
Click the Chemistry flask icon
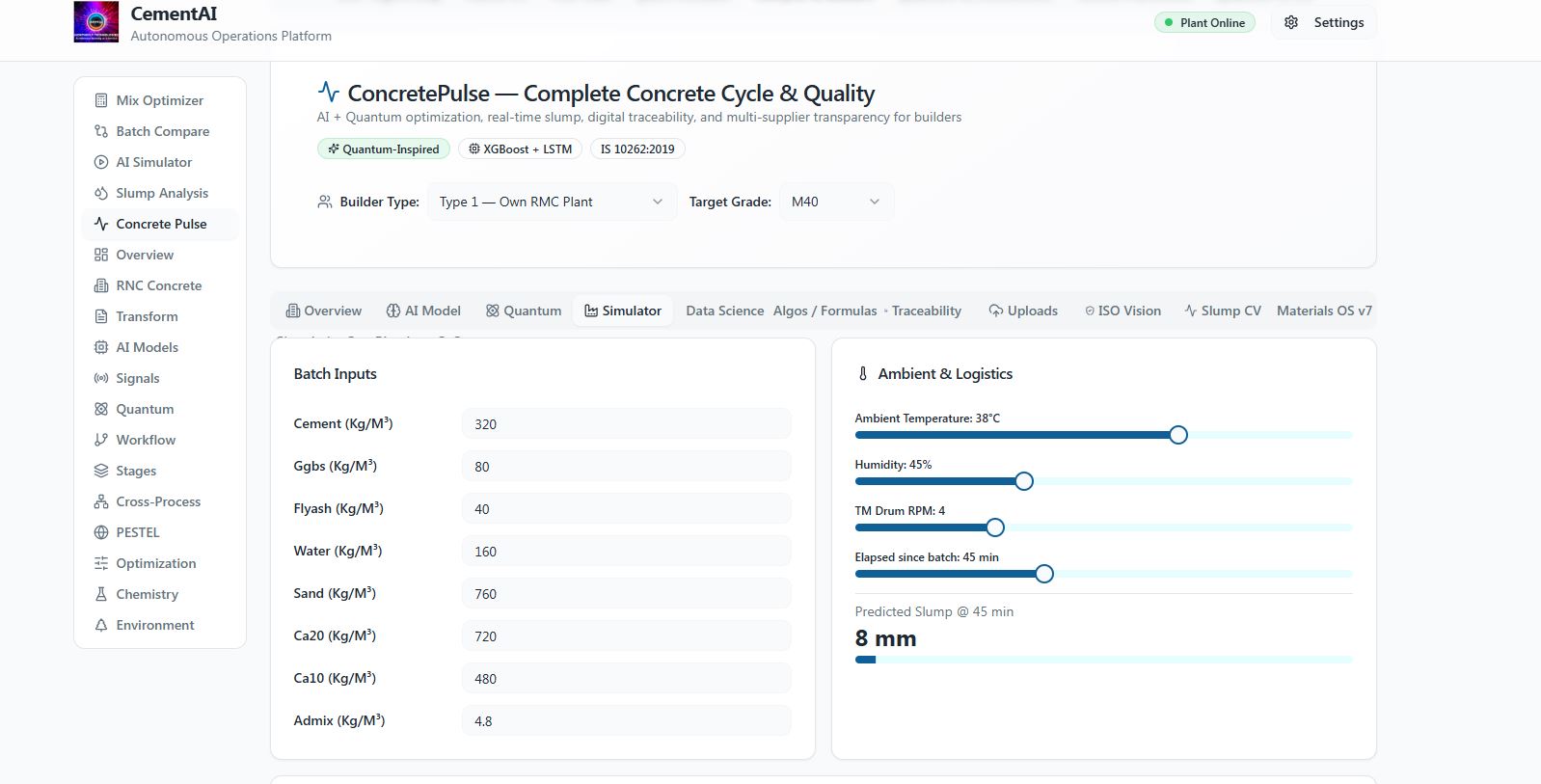[101, 594]
